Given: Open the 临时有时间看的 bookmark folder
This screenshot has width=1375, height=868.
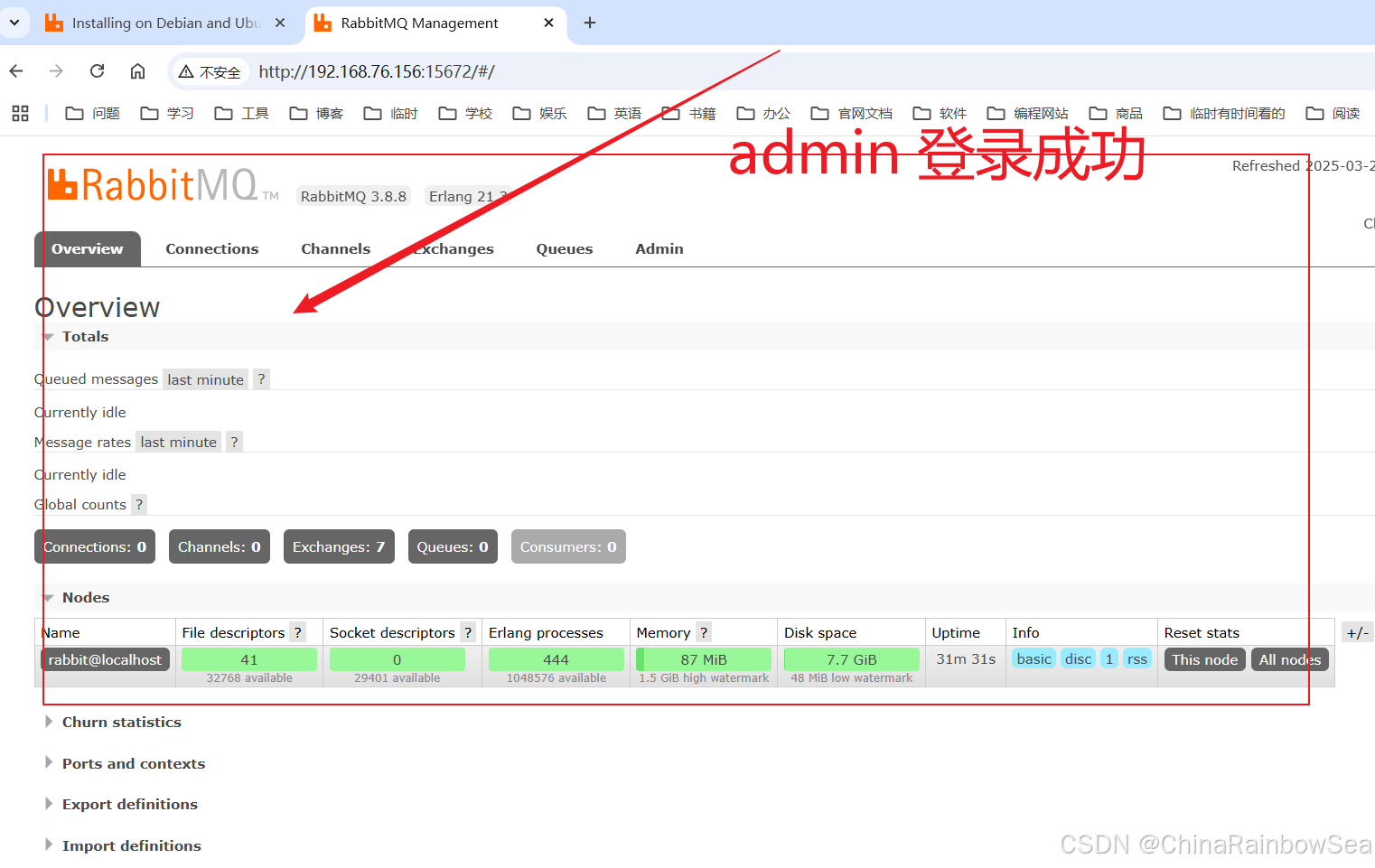Looking at the screenshot, I should point(1224,113).
